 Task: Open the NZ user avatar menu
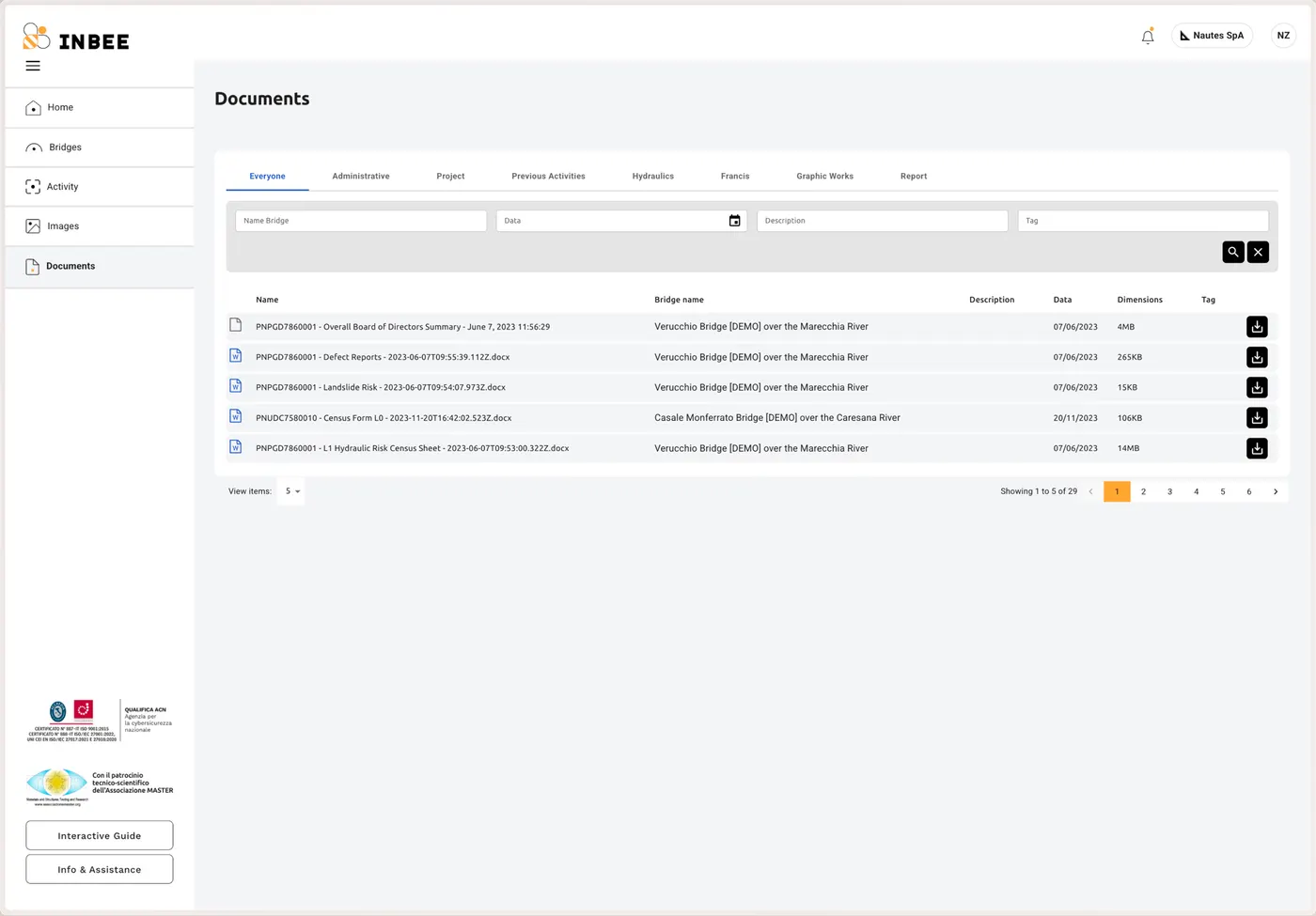[1283, 36]
